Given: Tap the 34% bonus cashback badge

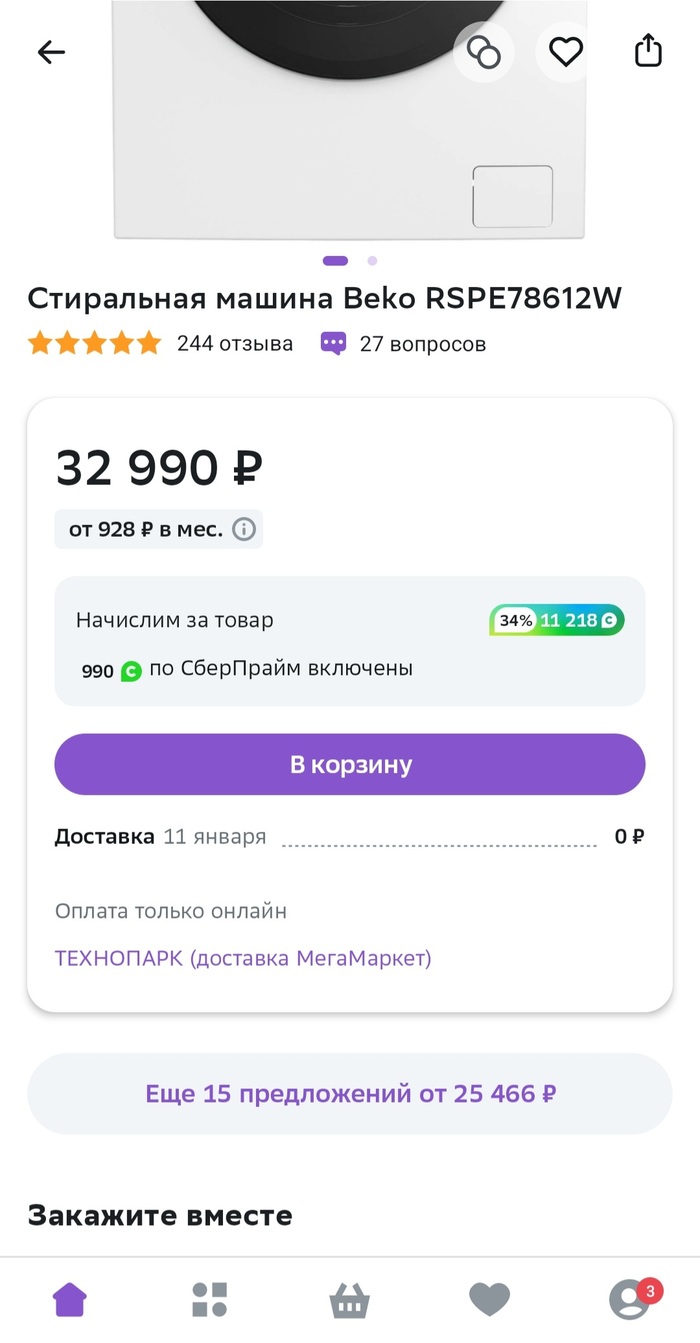Looking at the screenshot, I should (x=557, y=620).
